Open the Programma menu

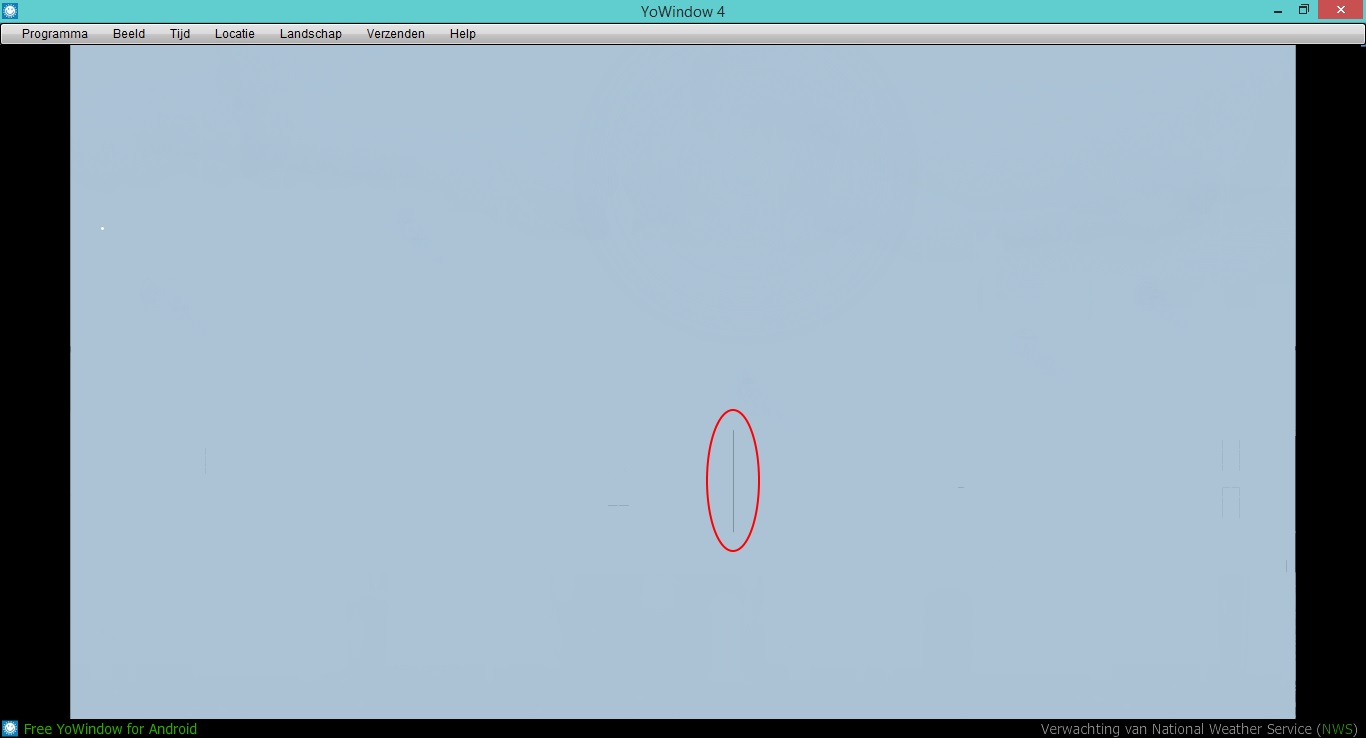click(x=55, y=34)
